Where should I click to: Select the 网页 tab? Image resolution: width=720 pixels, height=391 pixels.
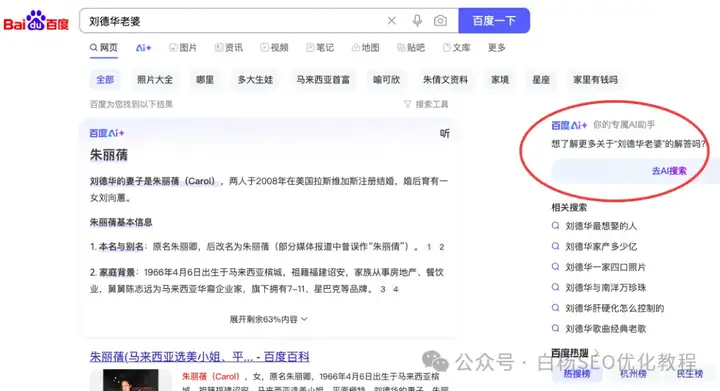coord(104,48)
